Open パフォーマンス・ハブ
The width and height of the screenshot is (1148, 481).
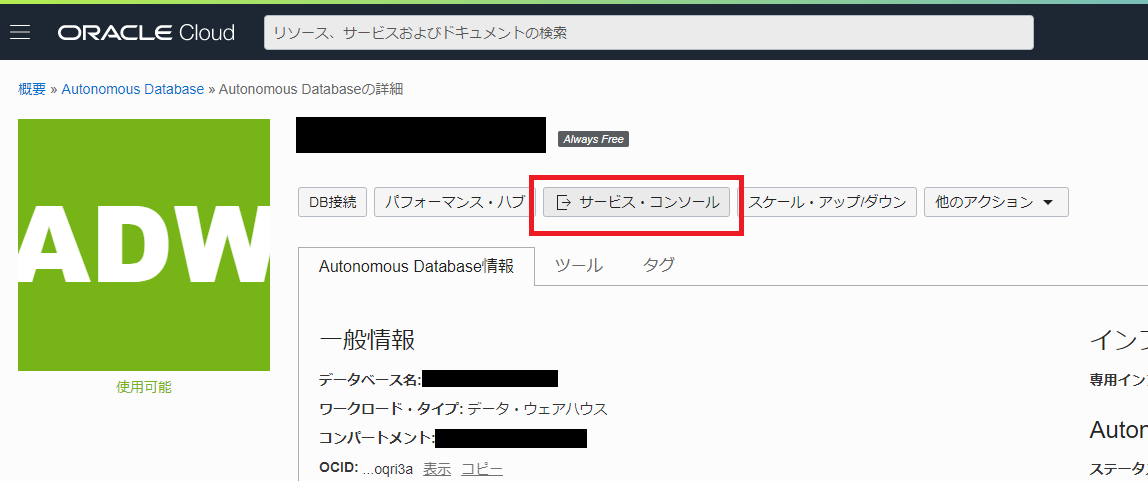[455, 202]
